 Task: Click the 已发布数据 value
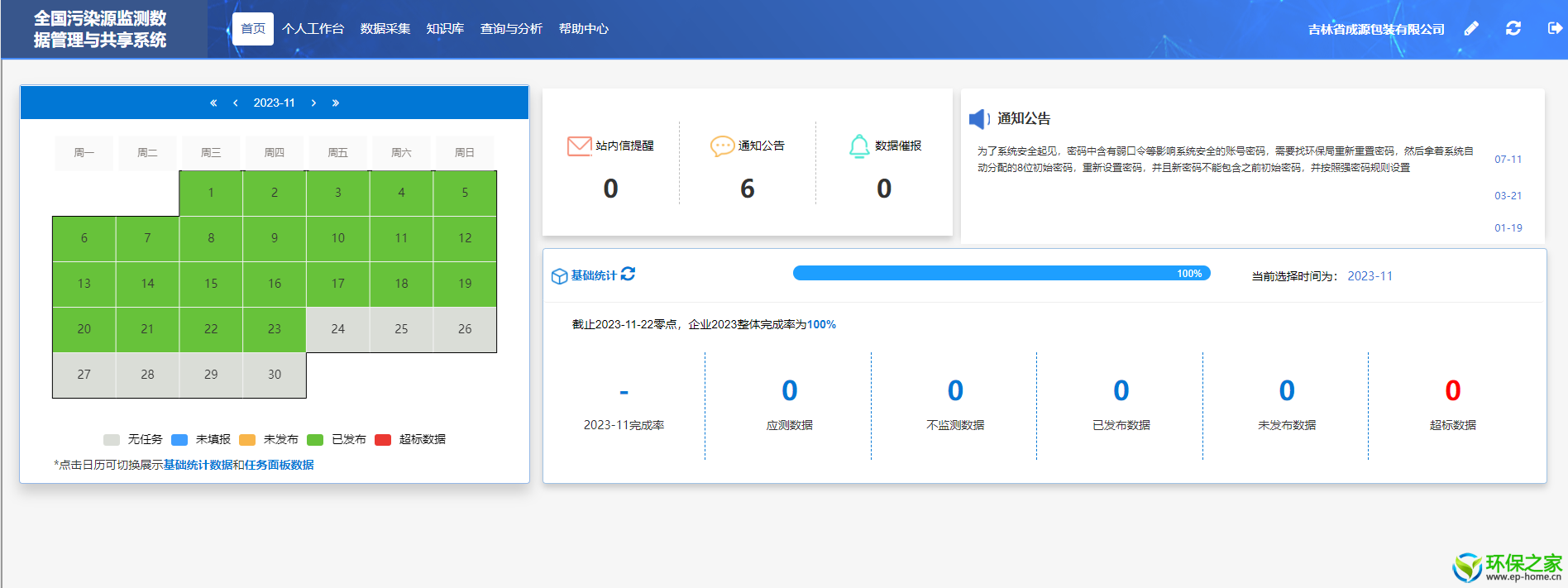pos(1121,390)
